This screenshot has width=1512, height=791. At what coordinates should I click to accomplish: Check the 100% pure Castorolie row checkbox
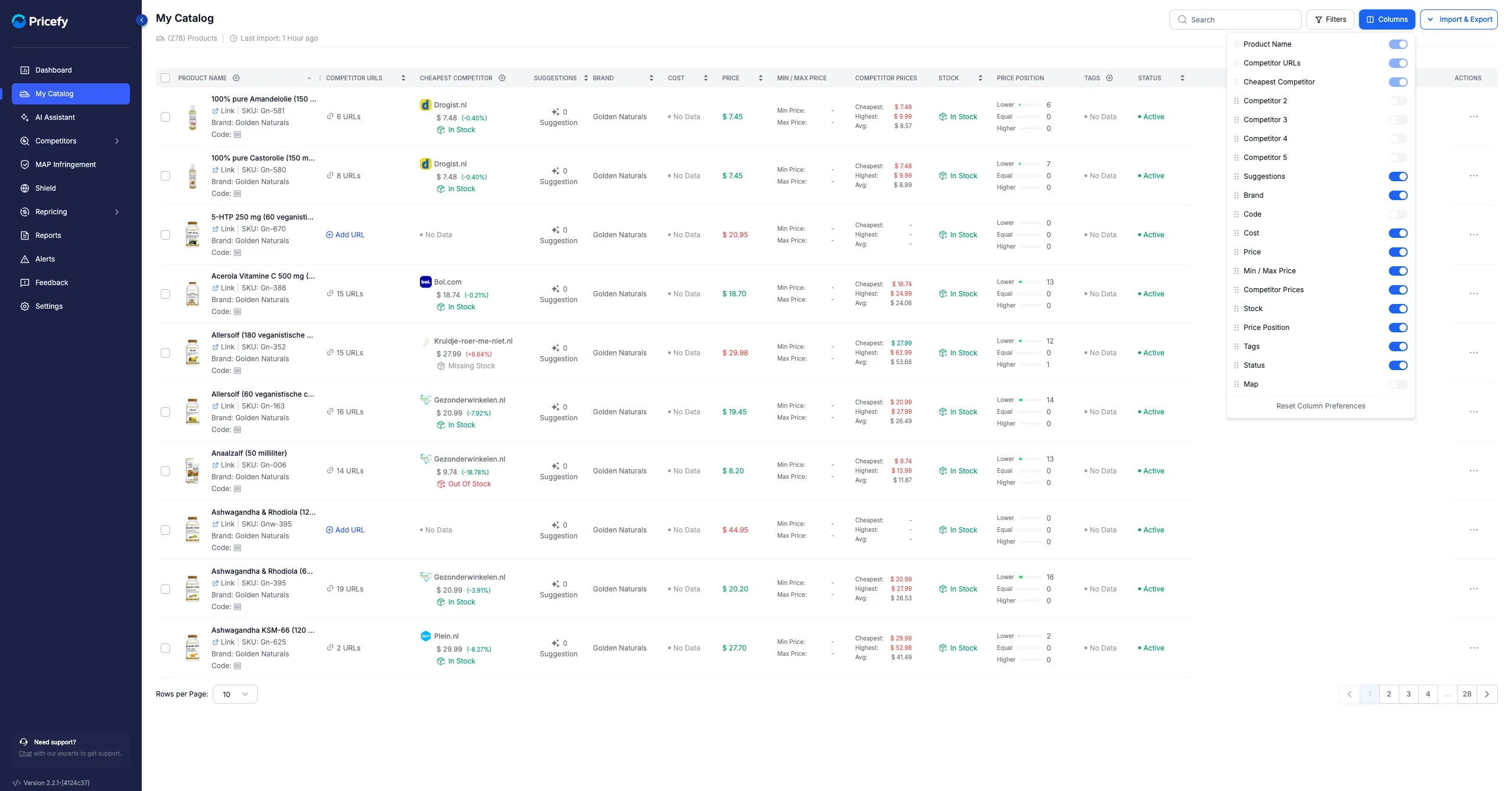pyautogui.click(x=165, y=176)
